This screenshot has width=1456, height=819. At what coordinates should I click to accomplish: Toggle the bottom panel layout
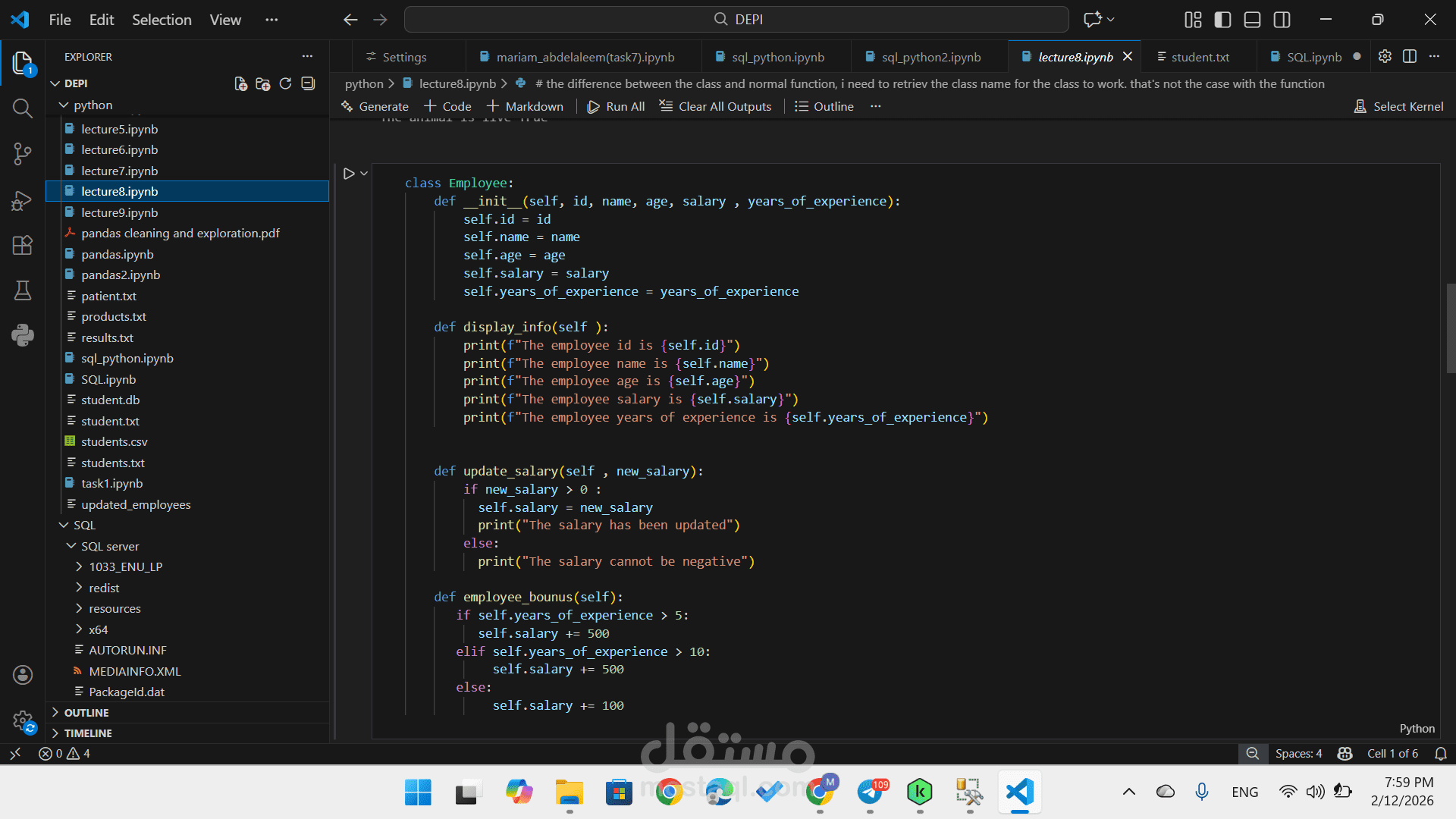1252,20
